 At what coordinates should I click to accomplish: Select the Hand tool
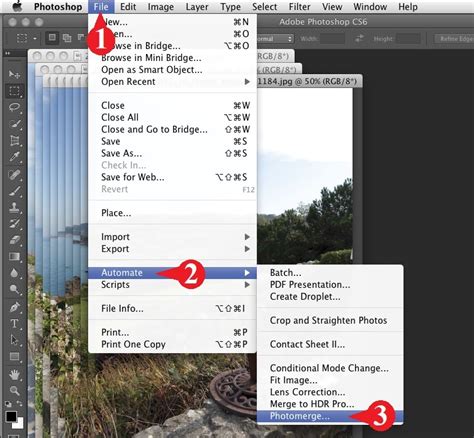(x=14, y=375)
